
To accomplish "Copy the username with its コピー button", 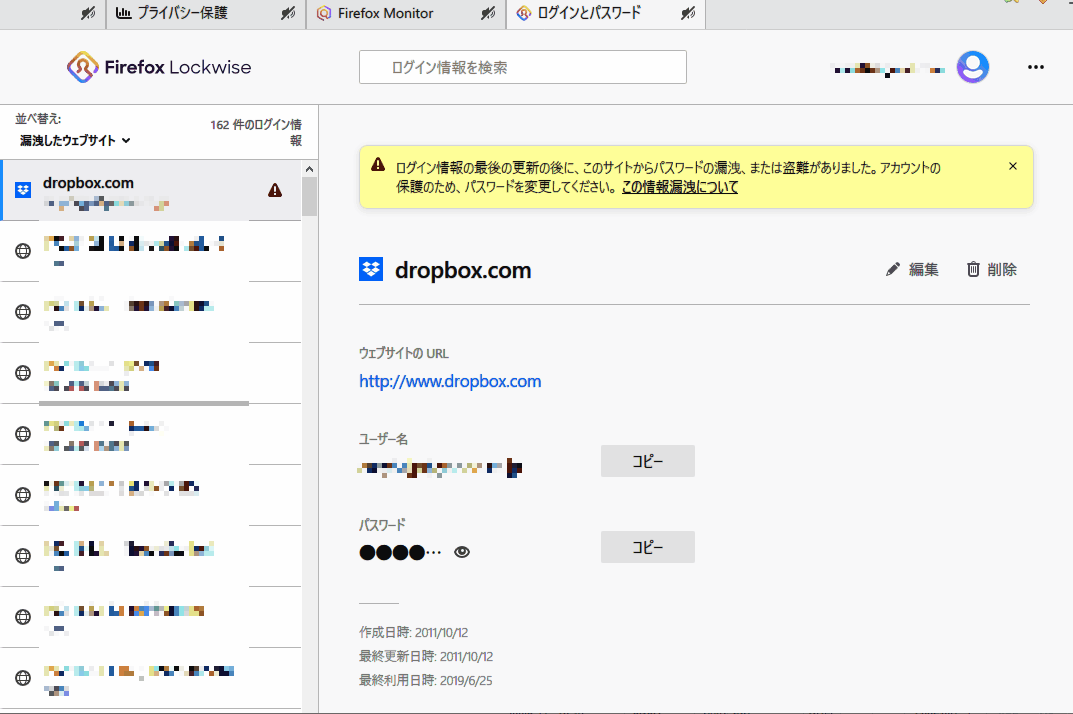I will click(x=647, y=461).
